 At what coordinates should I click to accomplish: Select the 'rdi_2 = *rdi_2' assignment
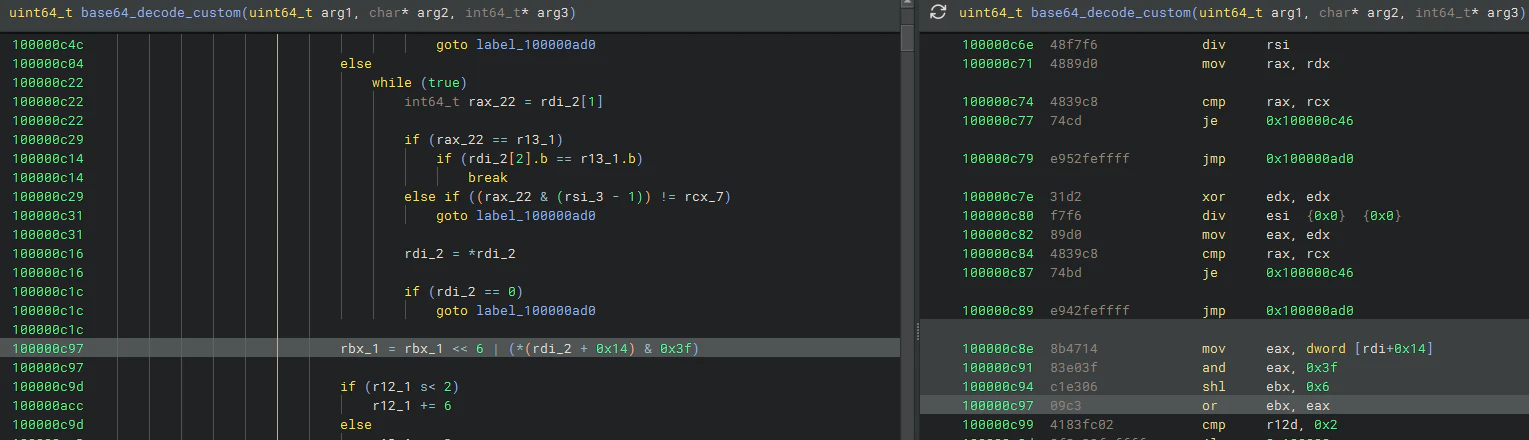pyautogui.click(x=460, y=254)
